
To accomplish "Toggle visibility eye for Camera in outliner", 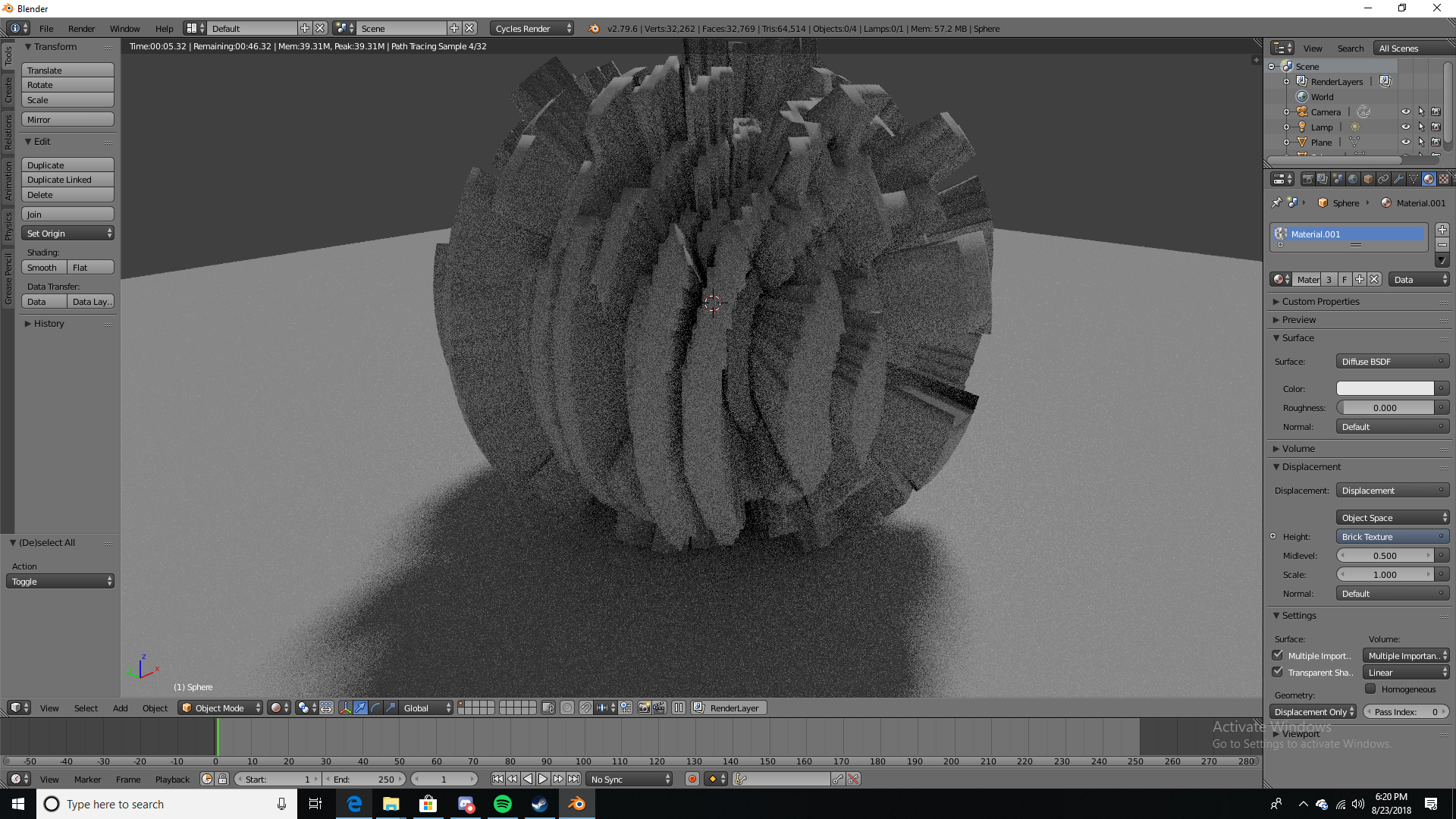I will [x=1406, y=111].
